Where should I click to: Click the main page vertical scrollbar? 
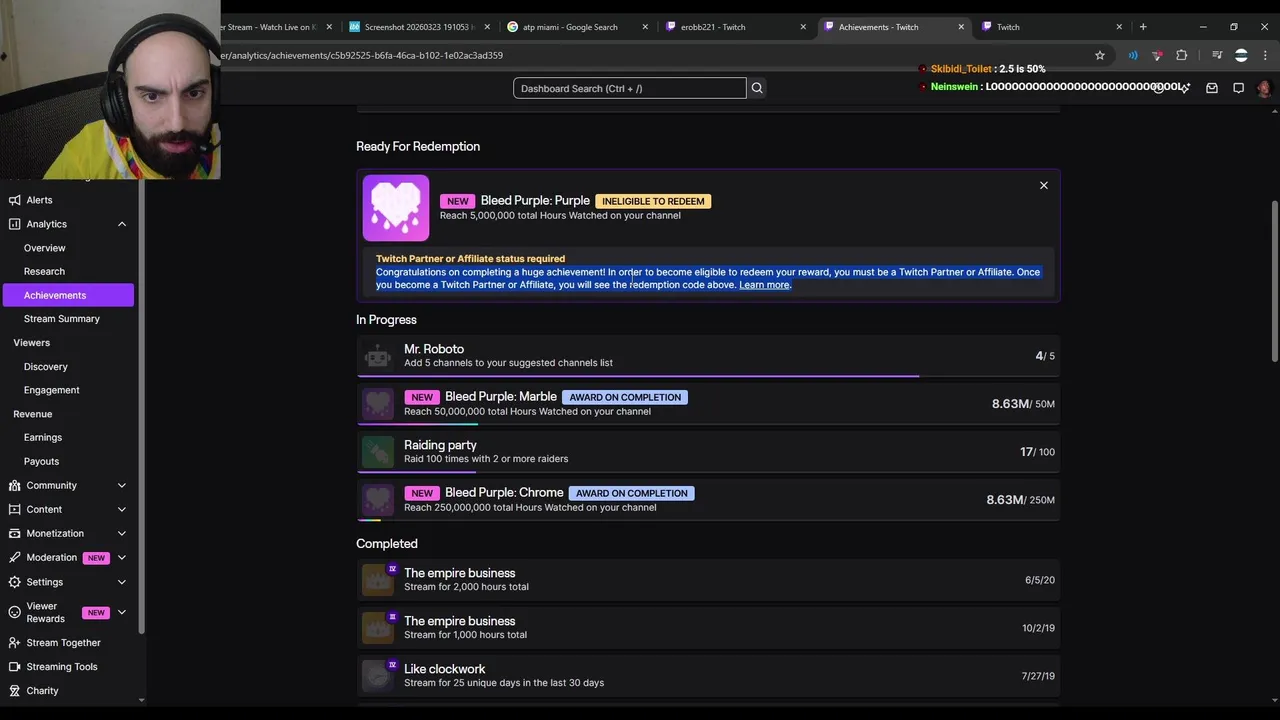[1274, 281]
